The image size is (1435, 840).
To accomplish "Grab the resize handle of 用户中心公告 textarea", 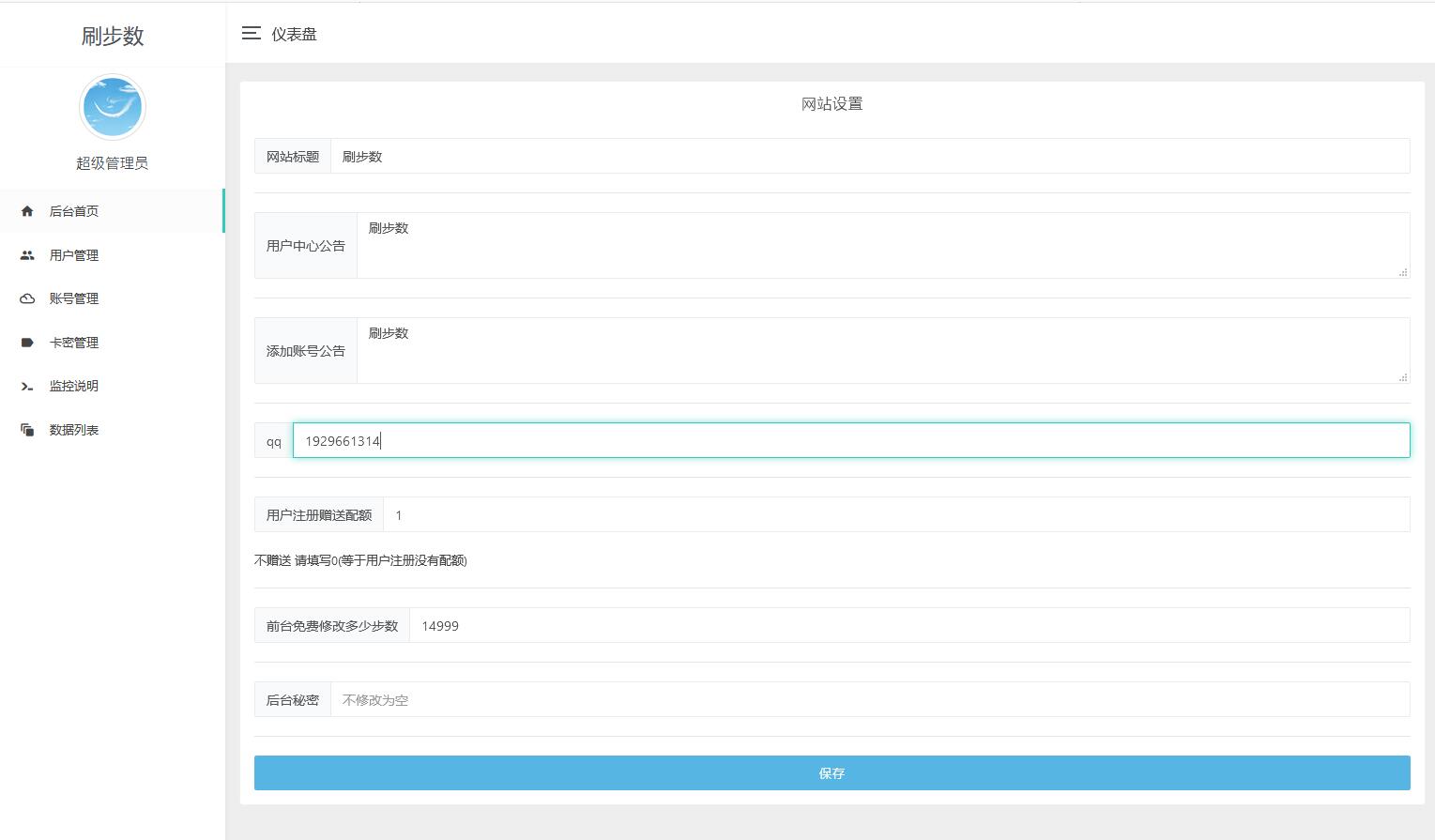I will [1402, 272].
